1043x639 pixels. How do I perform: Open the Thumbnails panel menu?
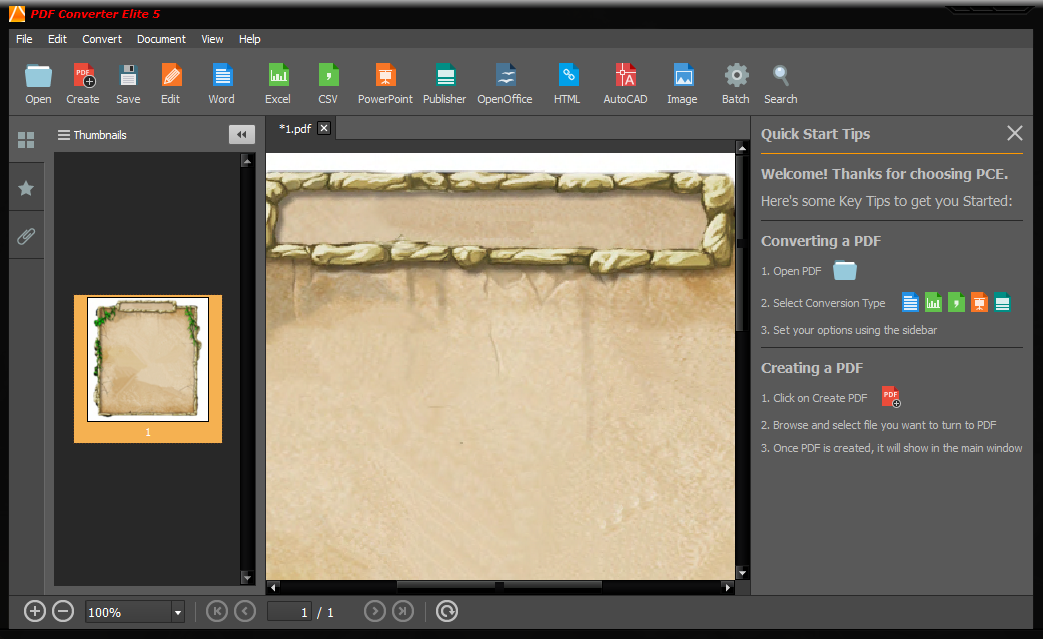(64, 135)
